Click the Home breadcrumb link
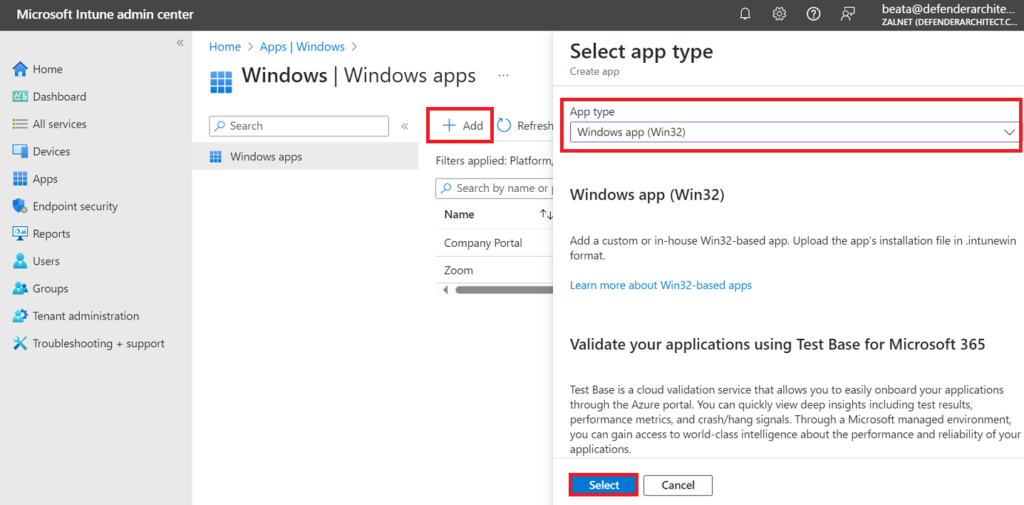1024x505 pixels. [x=225, y=47]
